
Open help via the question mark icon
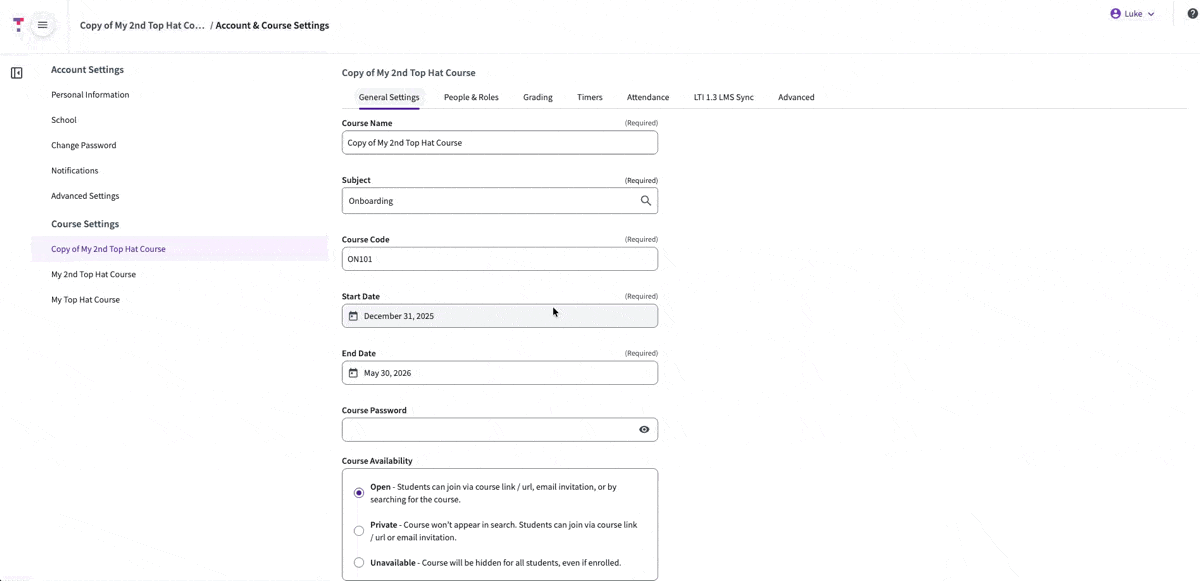tap(1190, 13)
